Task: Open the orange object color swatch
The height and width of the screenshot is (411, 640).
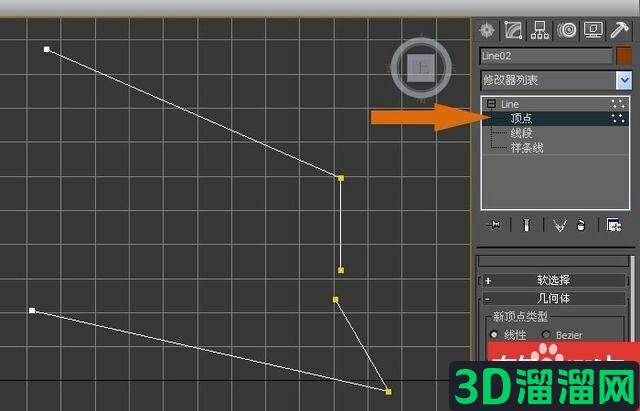Action: tap(623, 56)
